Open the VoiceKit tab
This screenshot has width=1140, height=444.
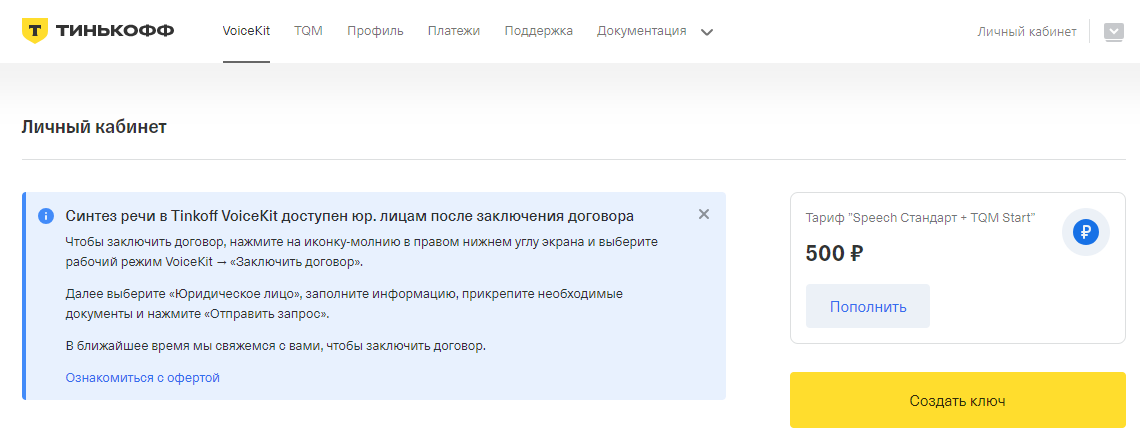[246, 31]
